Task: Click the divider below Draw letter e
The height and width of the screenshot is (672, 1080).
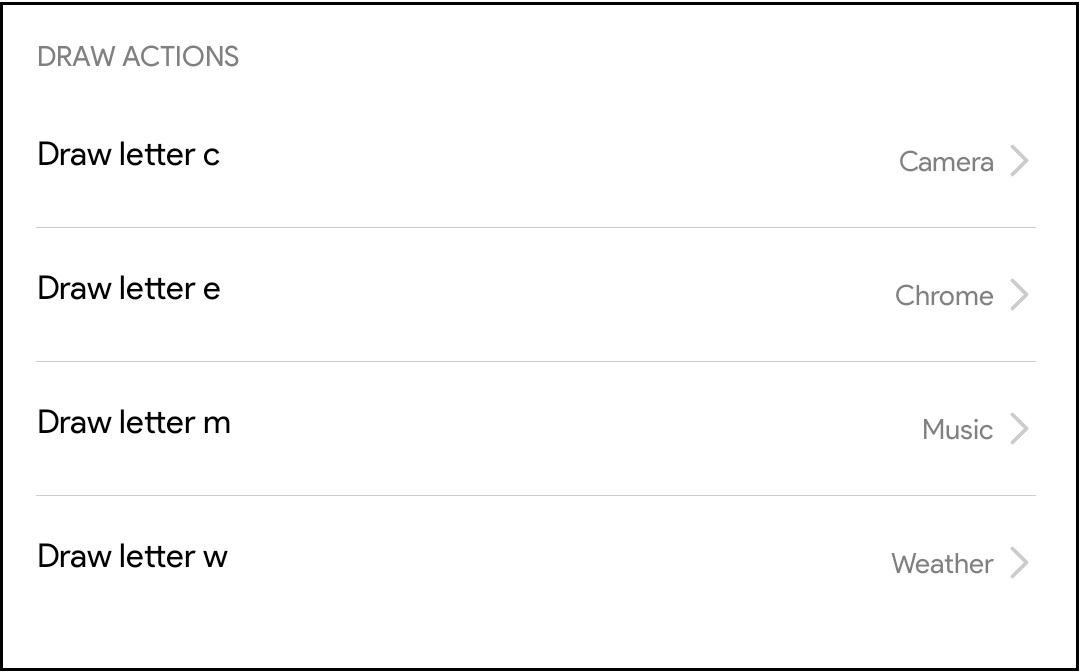Action: click(536, 361)
